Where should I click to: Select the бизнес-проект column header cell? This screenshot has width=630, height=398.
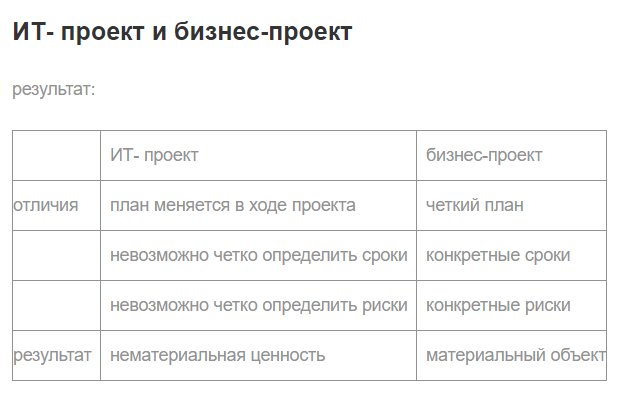511,155
